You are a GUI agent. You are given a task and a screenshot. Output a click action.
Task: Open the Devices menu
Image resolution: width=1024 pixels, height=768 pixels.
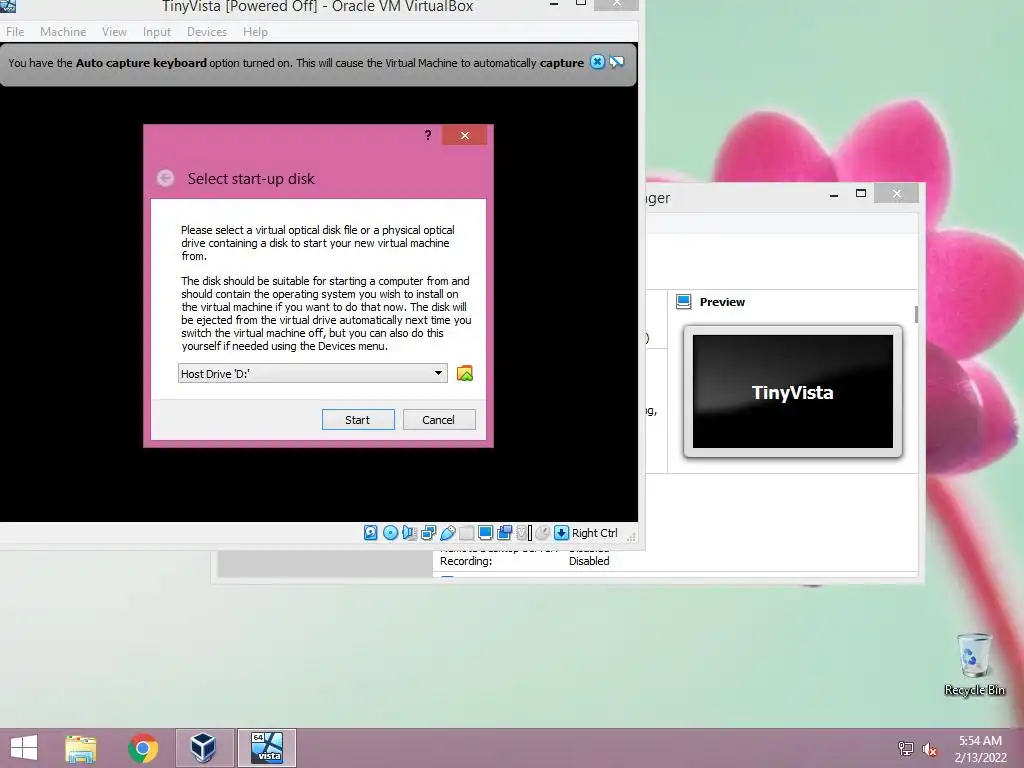pos(207,31)
